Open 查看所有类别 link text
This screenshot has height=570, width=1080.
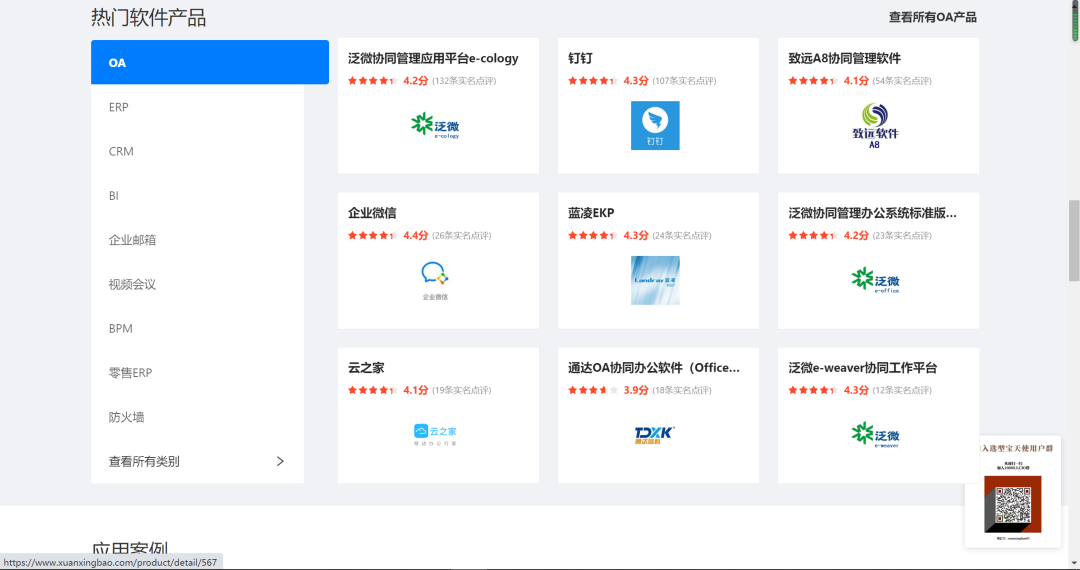tap(144, 461)
